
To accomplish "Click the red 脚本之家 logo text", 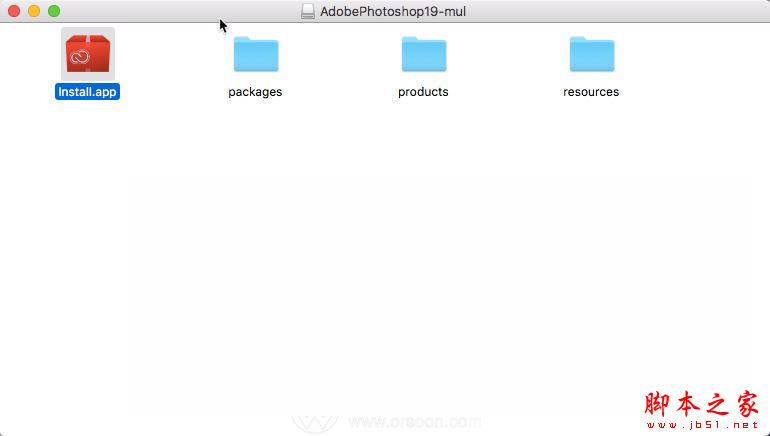I will tap(702, 404).
